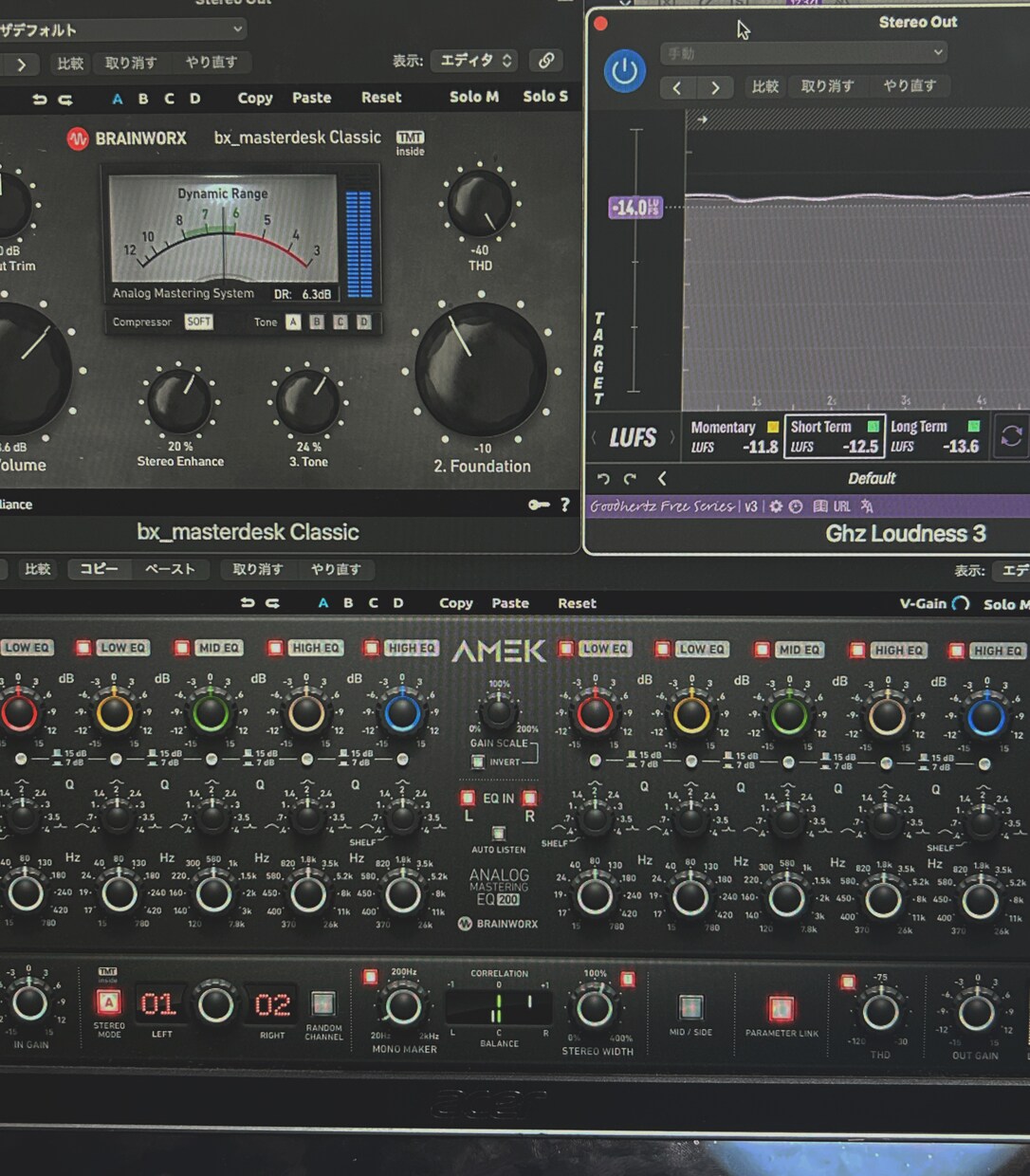Toggle Ghz Loudness 3 power button
This screenshot has width=1030, height=1176.
click(624, 72)
